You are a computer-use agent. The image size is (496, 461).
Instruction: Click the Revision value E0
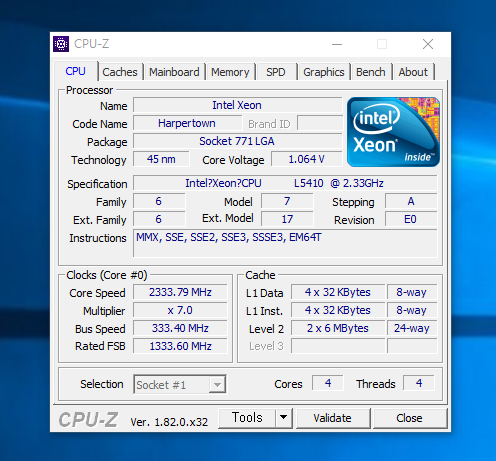coord(411,219)
